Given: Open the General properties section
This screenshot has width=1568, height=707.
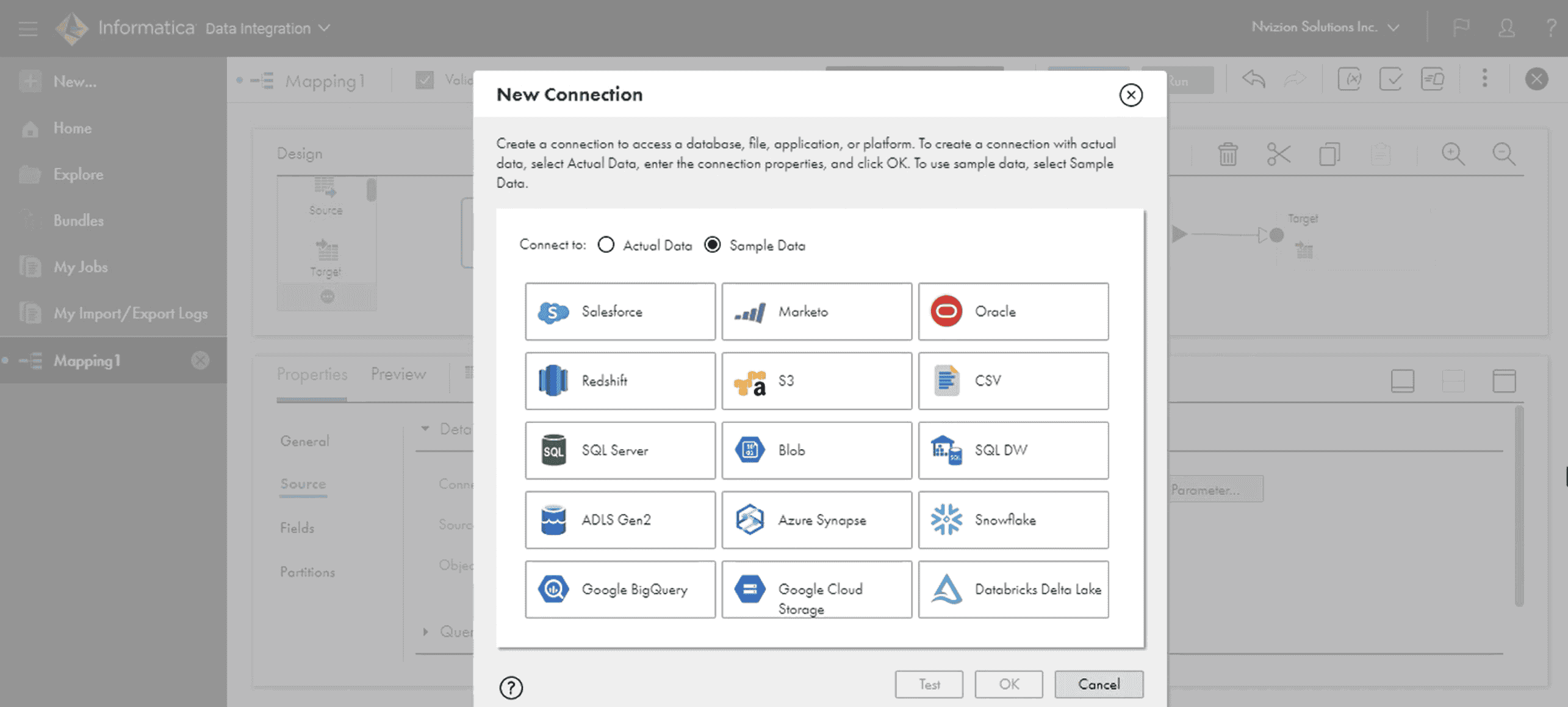Looking at the screenshot, I should [x=304, y=441].
